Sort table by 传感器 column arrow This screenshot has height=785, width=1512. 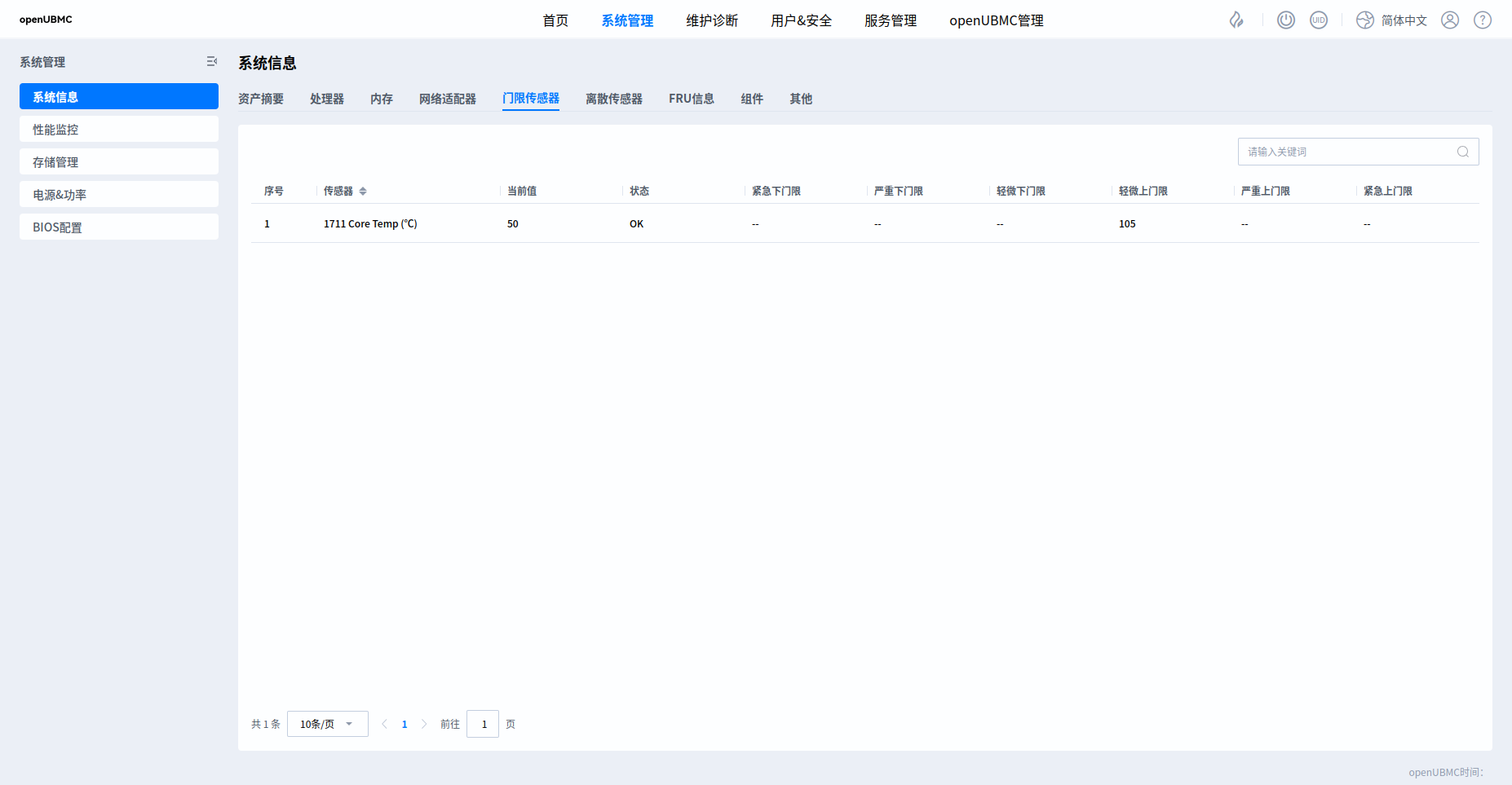(x=363, y=191)
